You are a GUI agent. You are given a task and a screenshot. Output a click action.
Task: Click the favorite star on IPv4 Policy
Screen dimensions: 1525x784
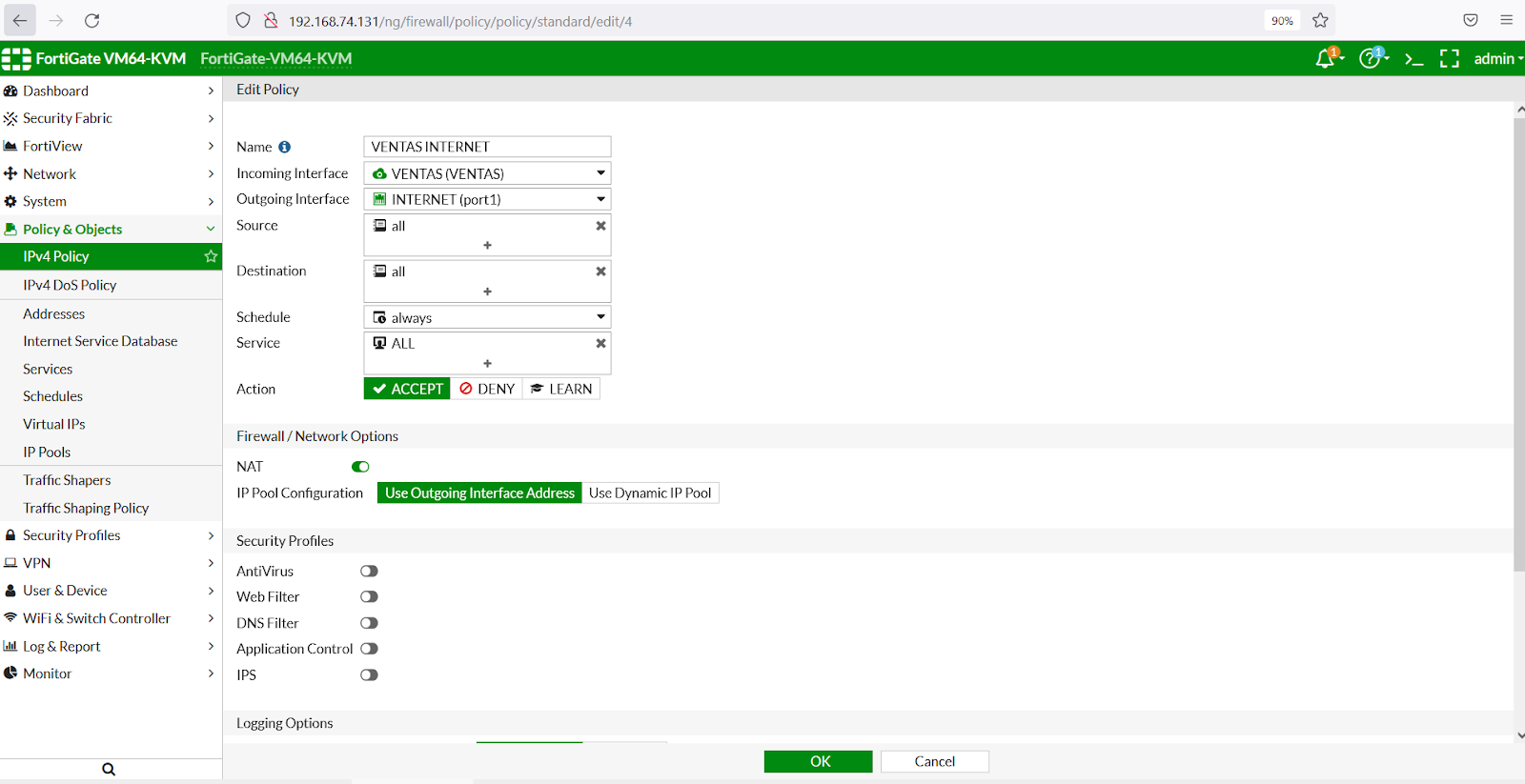coord(211,256)
